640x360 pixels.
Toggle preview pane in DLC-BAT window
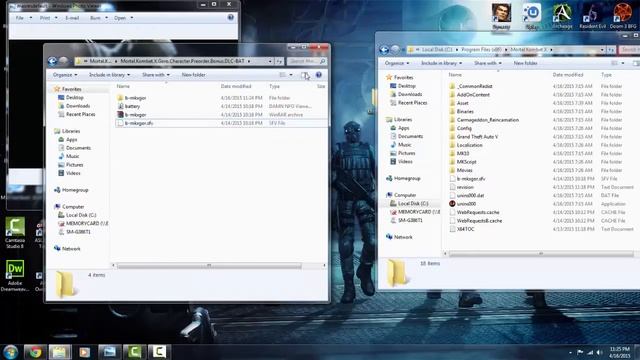(x=304, y=75)
